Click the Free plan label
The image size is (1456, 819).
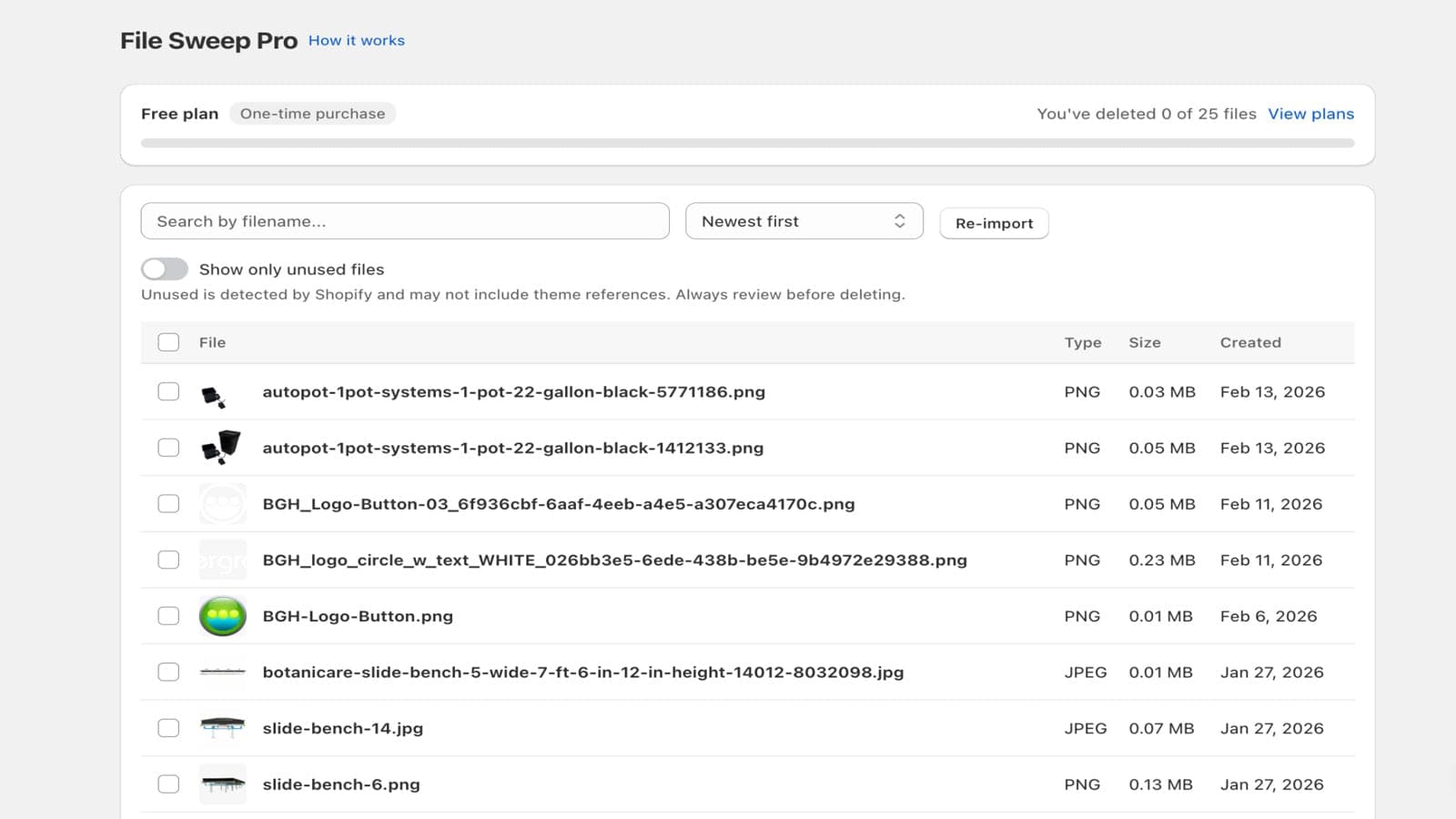(179, 114)
